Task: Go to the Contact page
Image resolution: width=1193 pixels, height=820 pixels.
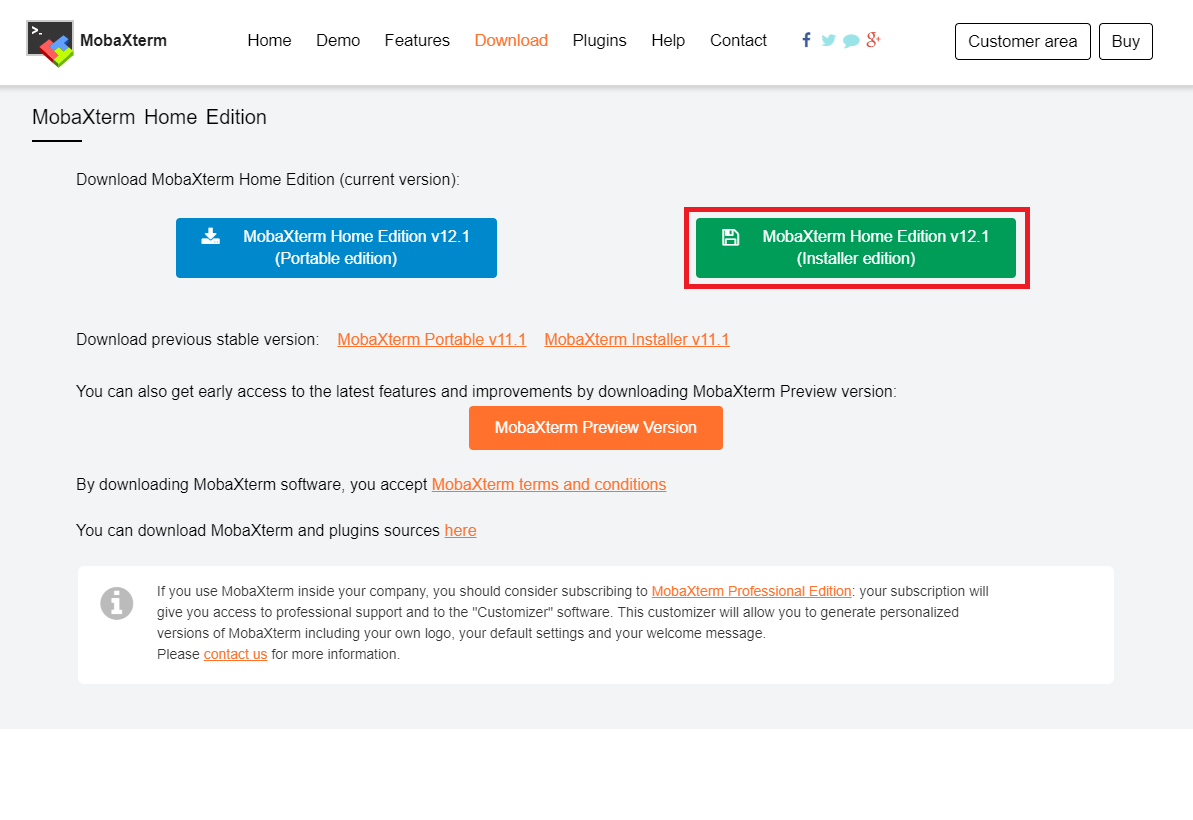Action: point(738,40)
